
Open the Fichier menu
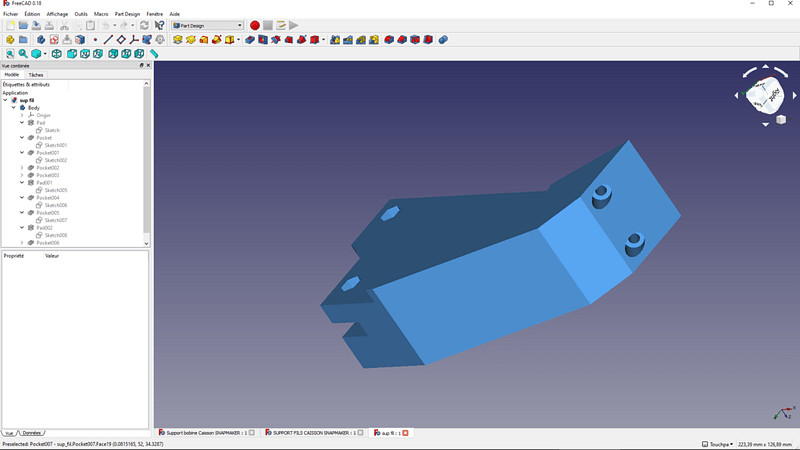10,14
